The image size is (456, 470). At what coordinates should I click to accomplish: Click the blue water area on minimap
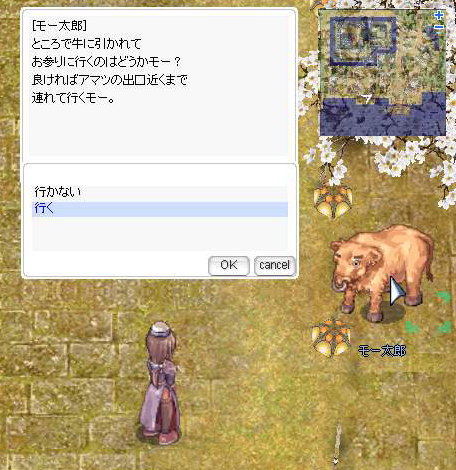383,116
